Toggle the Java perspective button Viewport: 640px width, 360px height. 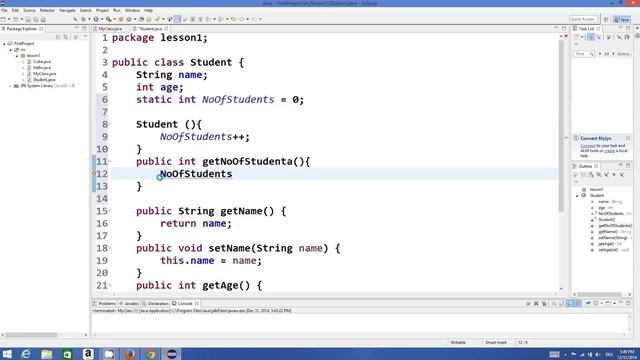pyautogui.click(x=622, y=19)
